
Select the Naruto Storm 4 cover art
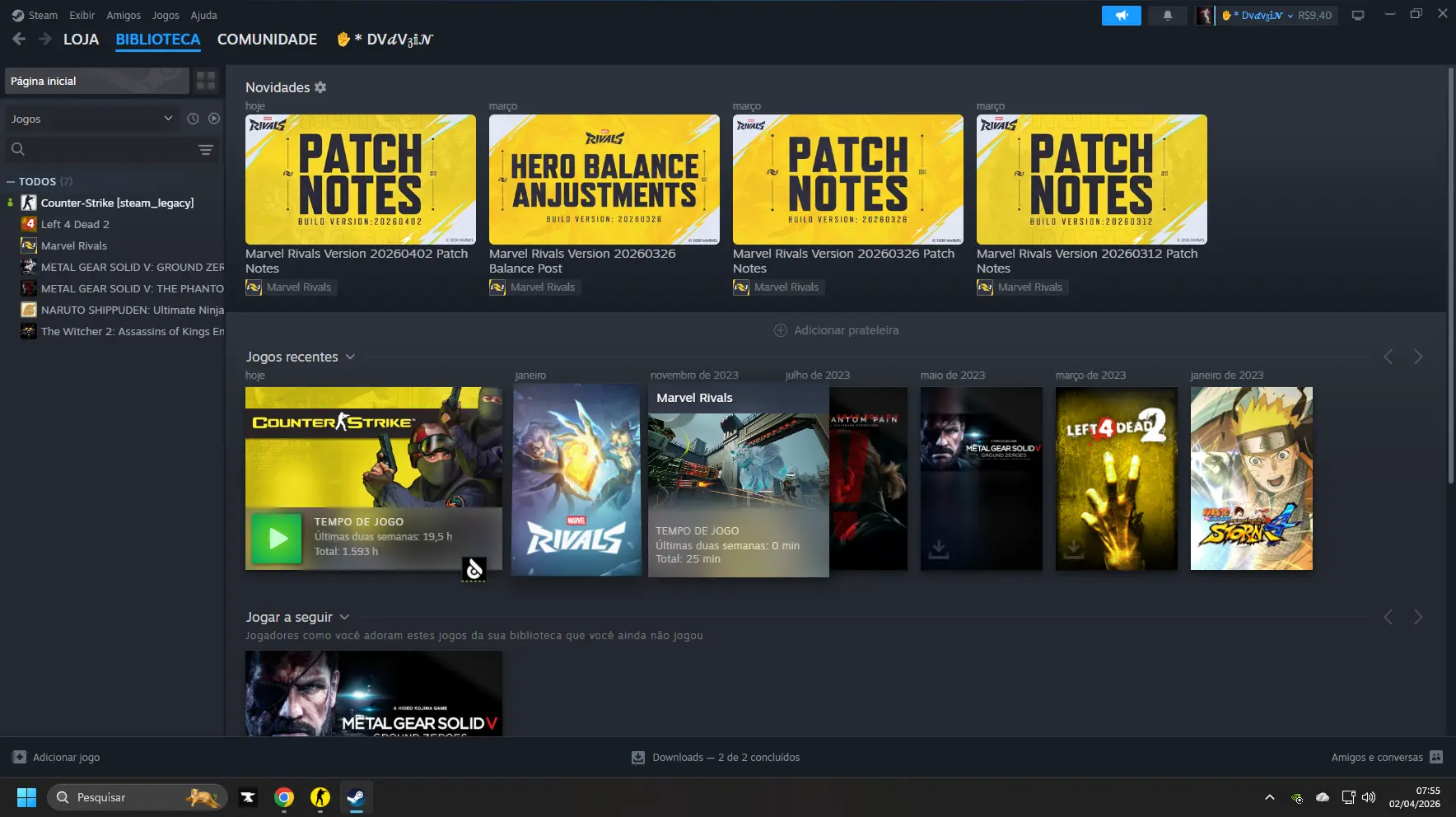pos(1252,479)
